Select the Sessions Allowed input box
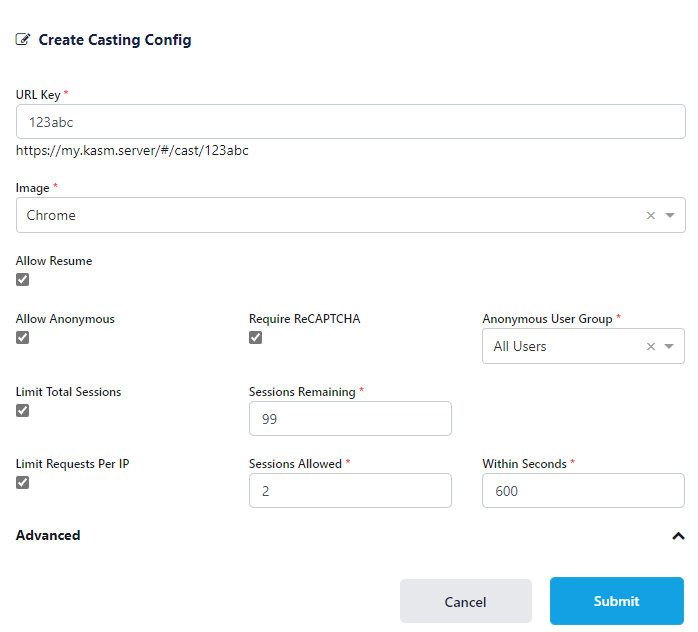 point(350,491)
